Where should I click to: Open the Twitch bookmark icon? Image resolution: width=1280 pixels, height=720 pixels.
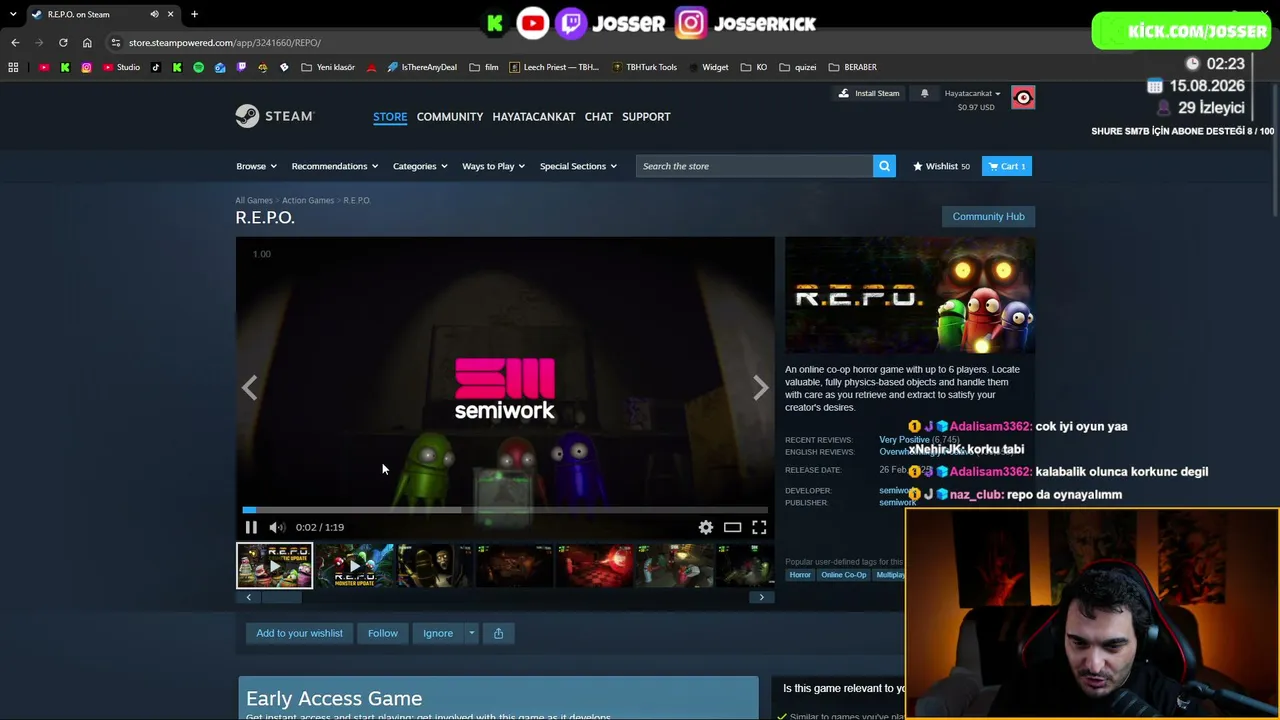[x=241, y=67]
